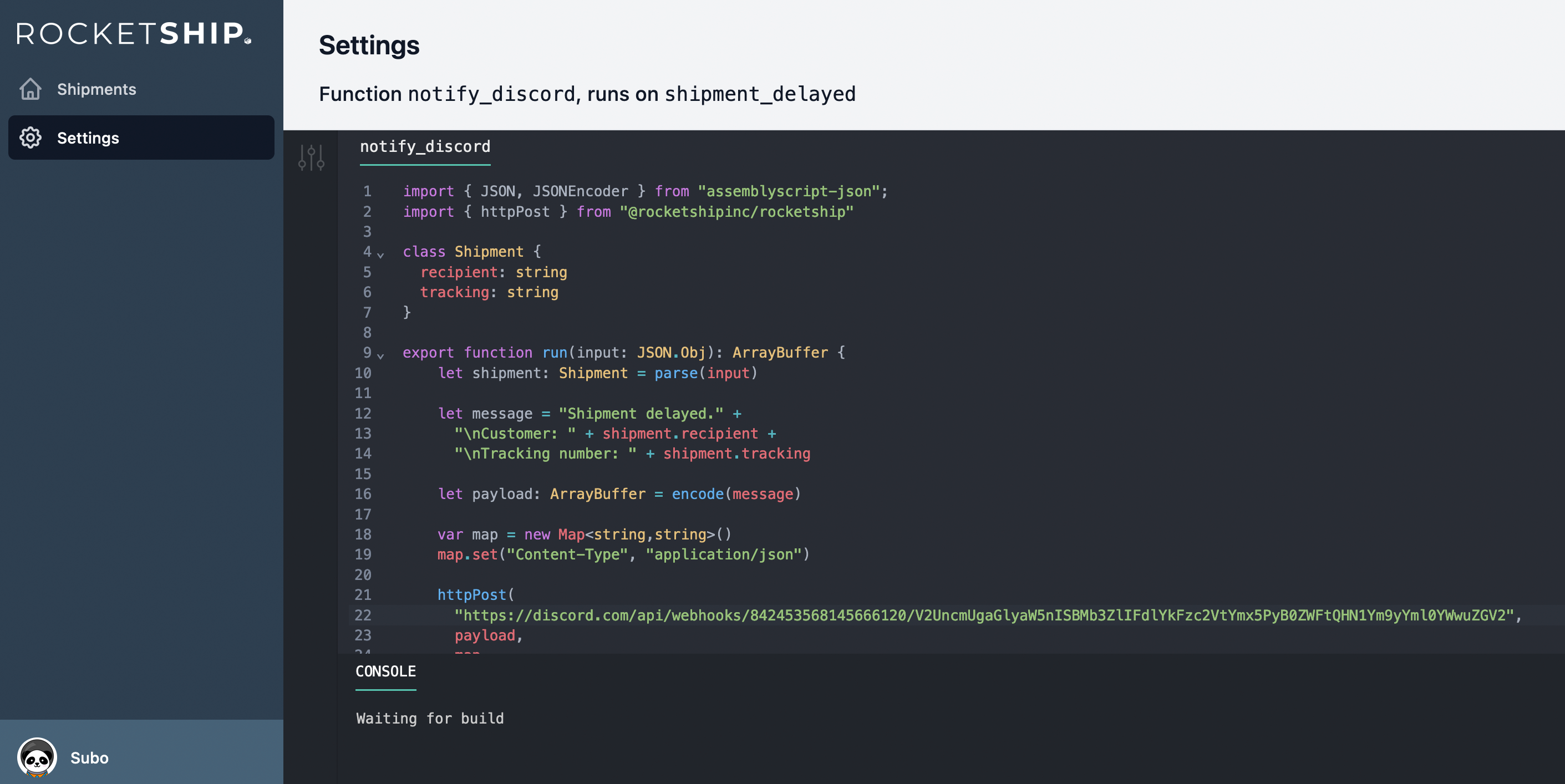Screen dimensions: 1565x784
Task: Click line number 9 in gutter
Action: [367, 352]
